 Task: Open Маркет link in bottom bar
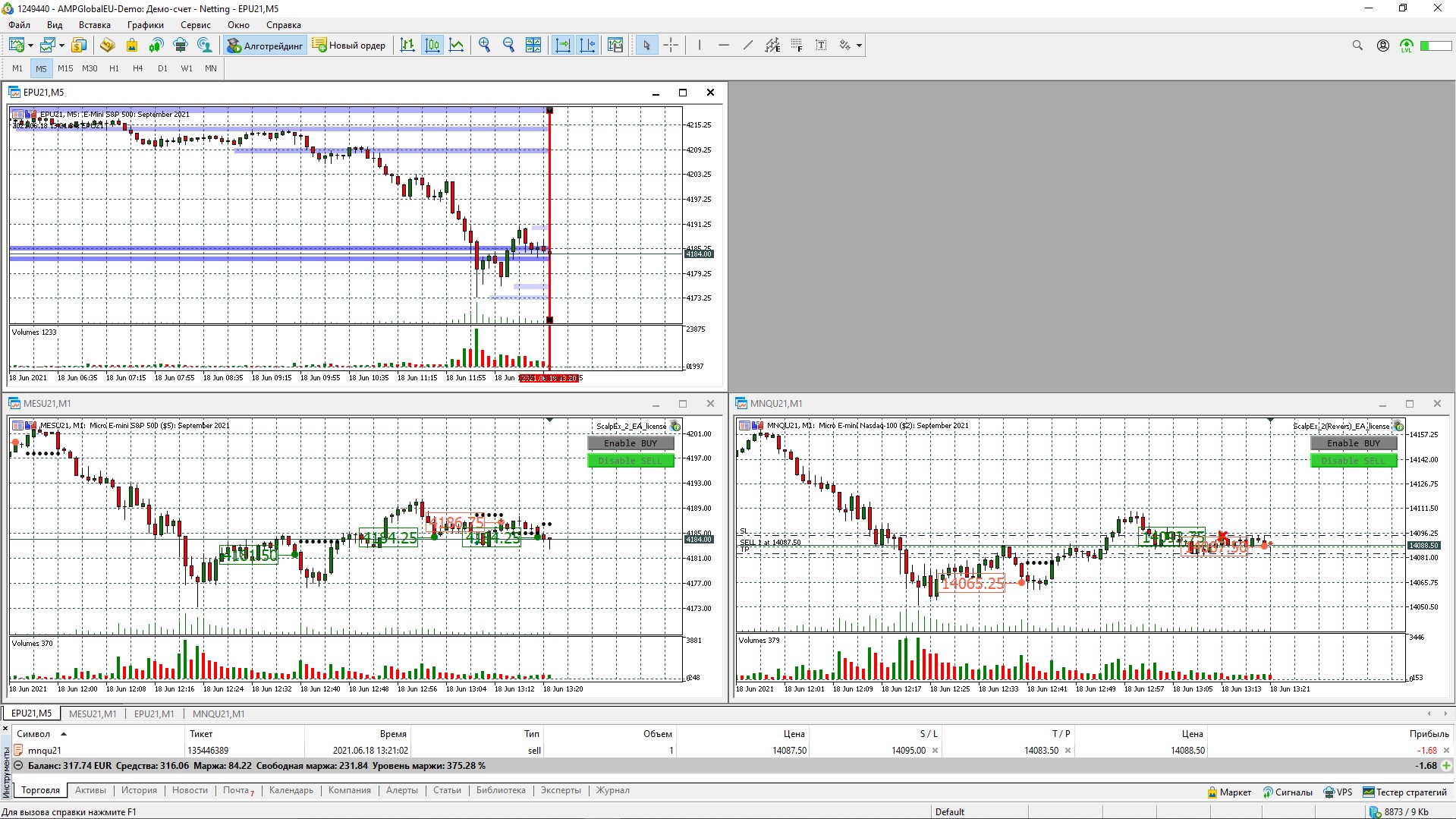pyautogui.click(x=1229, y=792)
